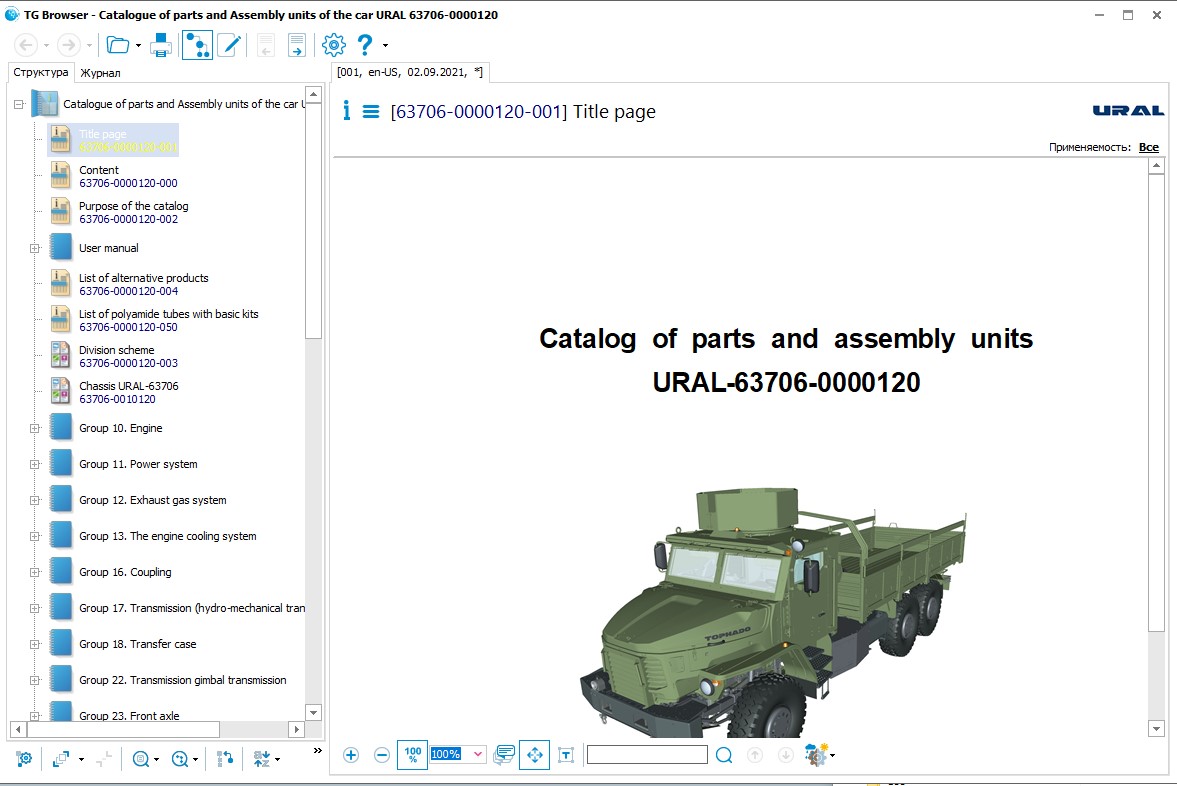
Task: Click the tree vertical scrollbar up arrow
Action: tap(314, 95)
